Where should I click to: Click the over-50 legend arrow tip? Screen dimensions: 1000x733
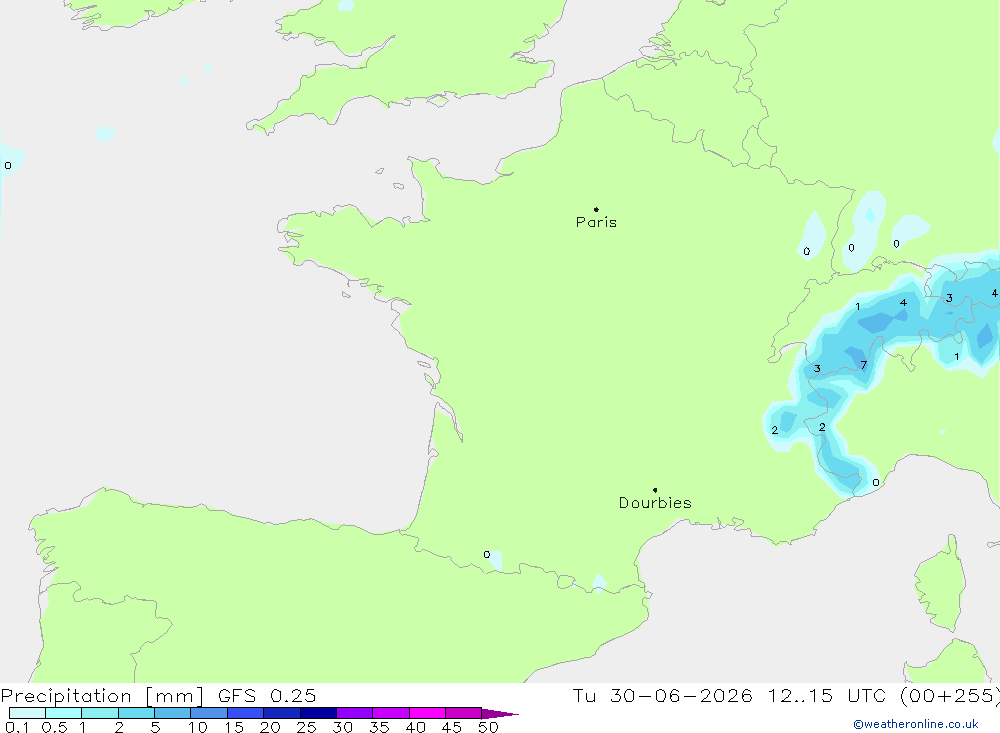coord(501,714)
